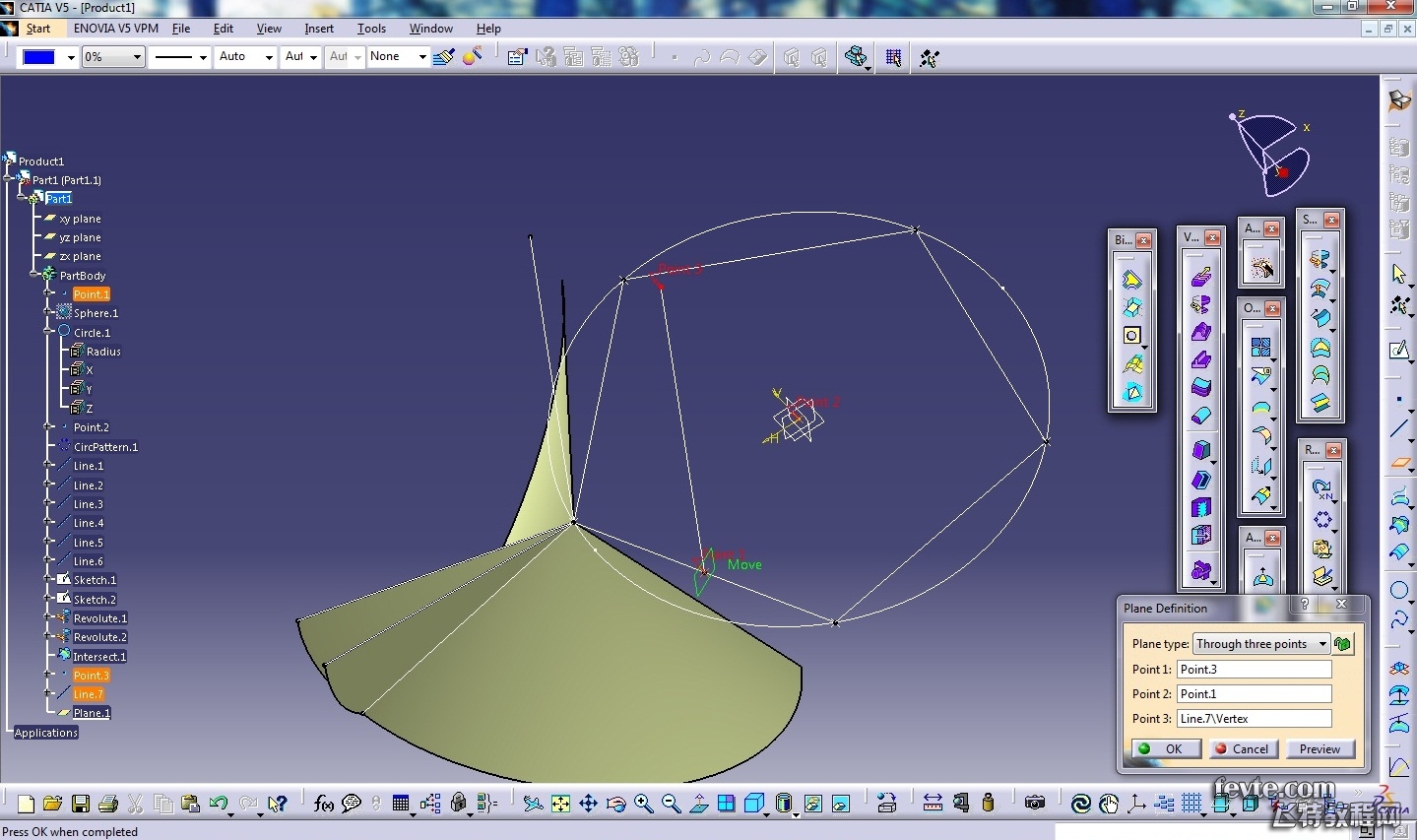Open the Plane type dropdown
Viewport: 1417px width, 840px height.
[x=1322, y=644]
